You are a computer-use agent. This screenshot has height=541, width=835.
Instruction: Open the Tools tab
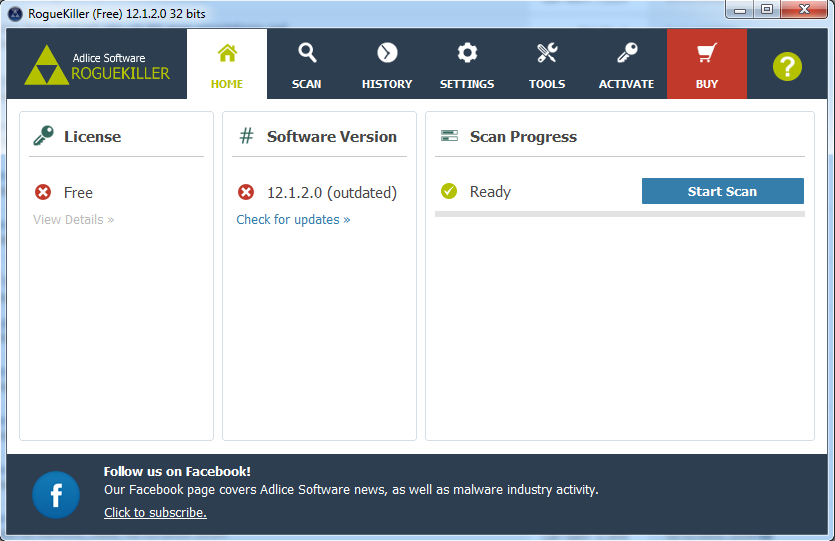tap(547, 64)
